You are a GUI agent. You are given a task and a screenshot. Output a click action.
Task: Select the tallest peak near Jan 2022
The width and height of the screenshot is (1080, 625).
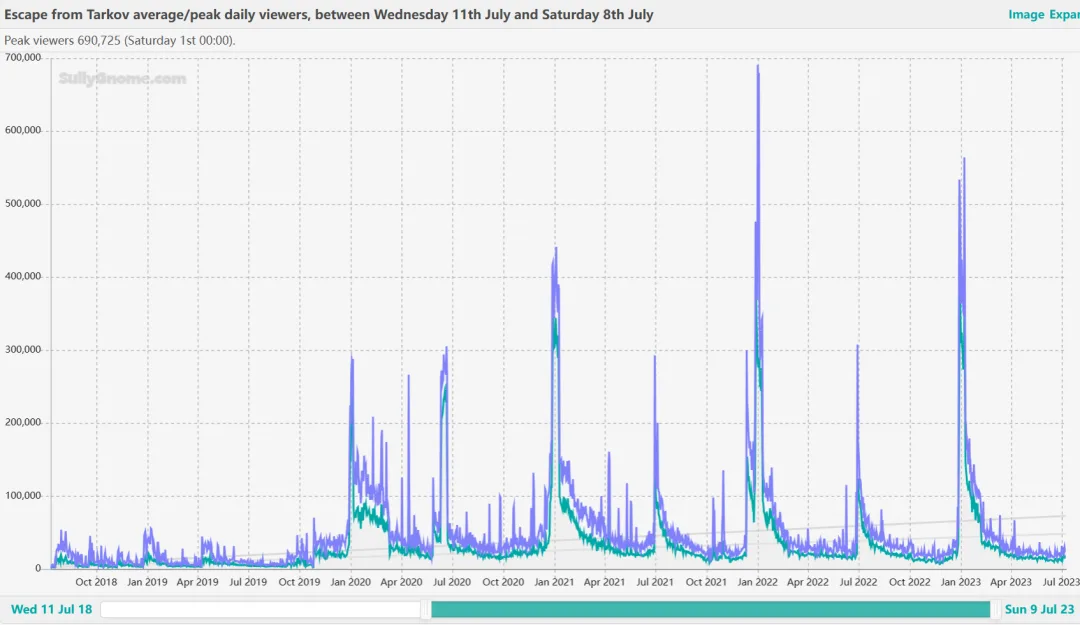758,67
